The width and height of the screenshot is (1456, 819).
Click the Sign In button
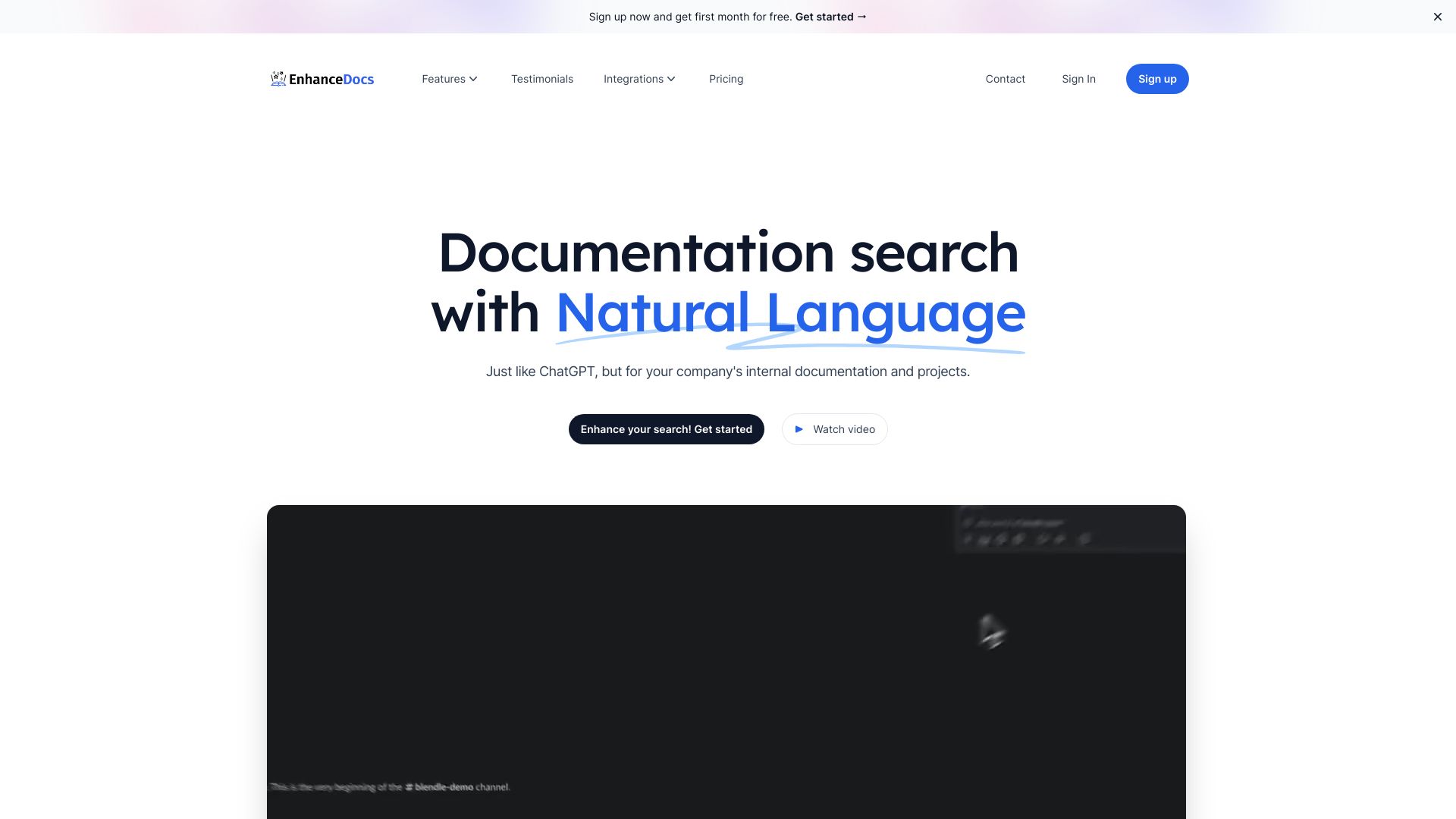coord(1078,78)
